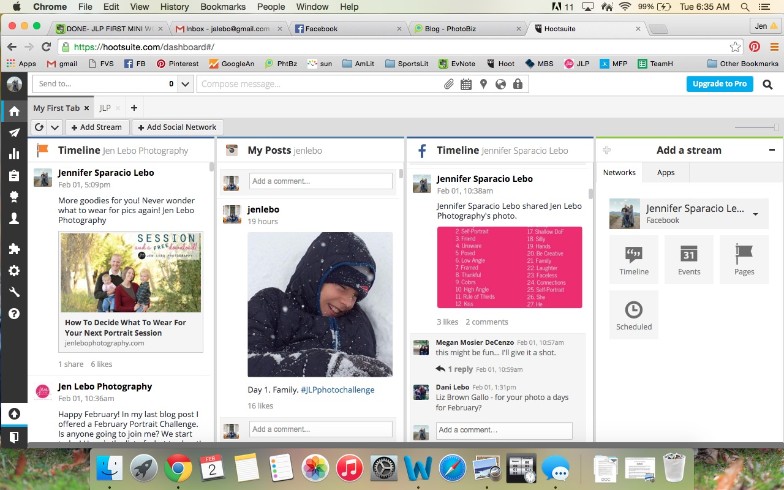This screenshot has height=490, width=784.
Task: Open the #JLPphotochallenge hashtag link
Action: [x=338, y=390]
